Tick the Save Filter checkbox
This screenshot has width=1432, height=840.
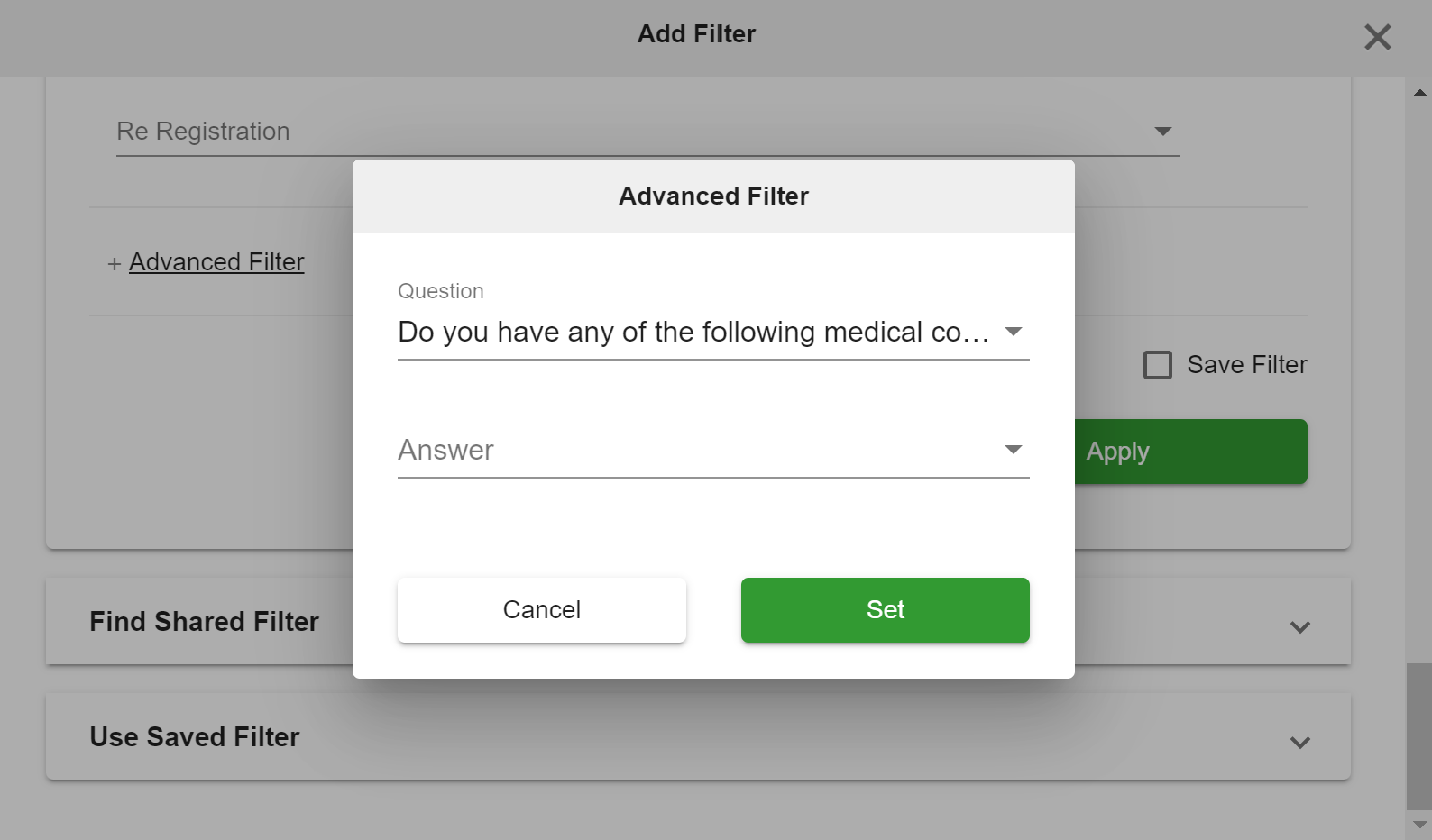1158,365
